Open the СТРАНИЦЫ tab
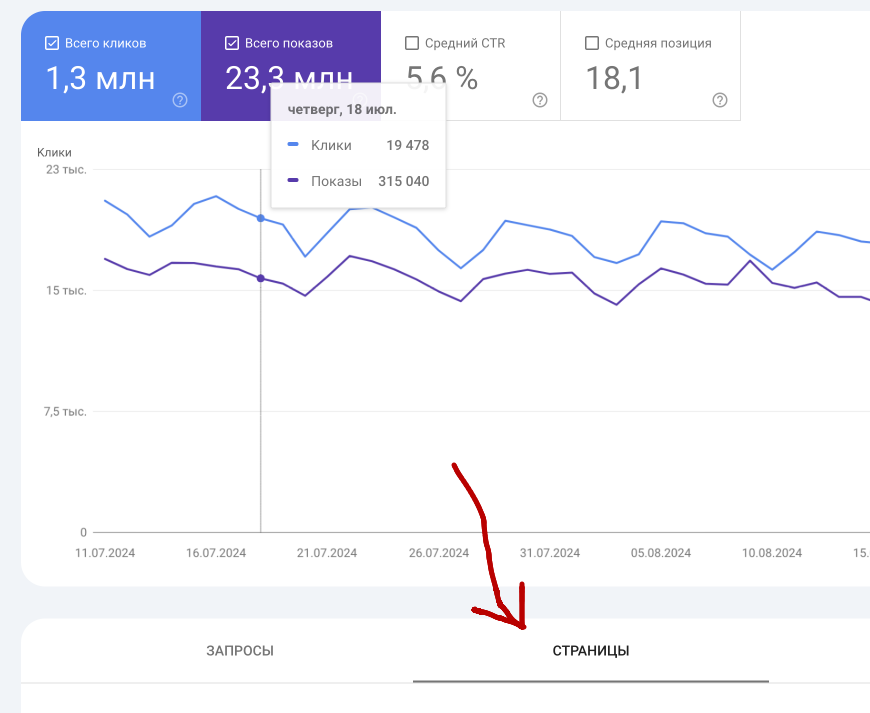Viewport: 870px width, 713px height. pyautogui.click(x=591, y=651)
